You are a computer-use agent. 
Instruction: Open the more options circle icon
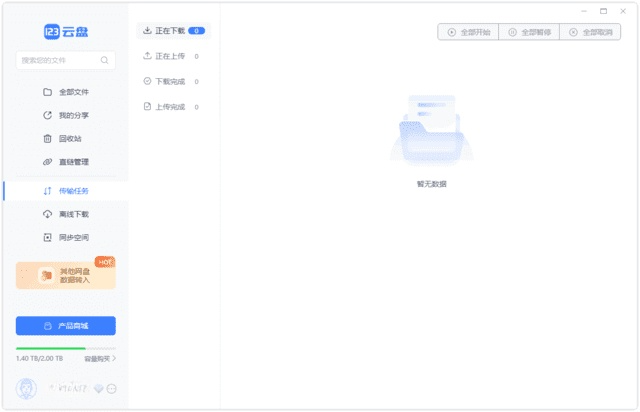[111, 389]
